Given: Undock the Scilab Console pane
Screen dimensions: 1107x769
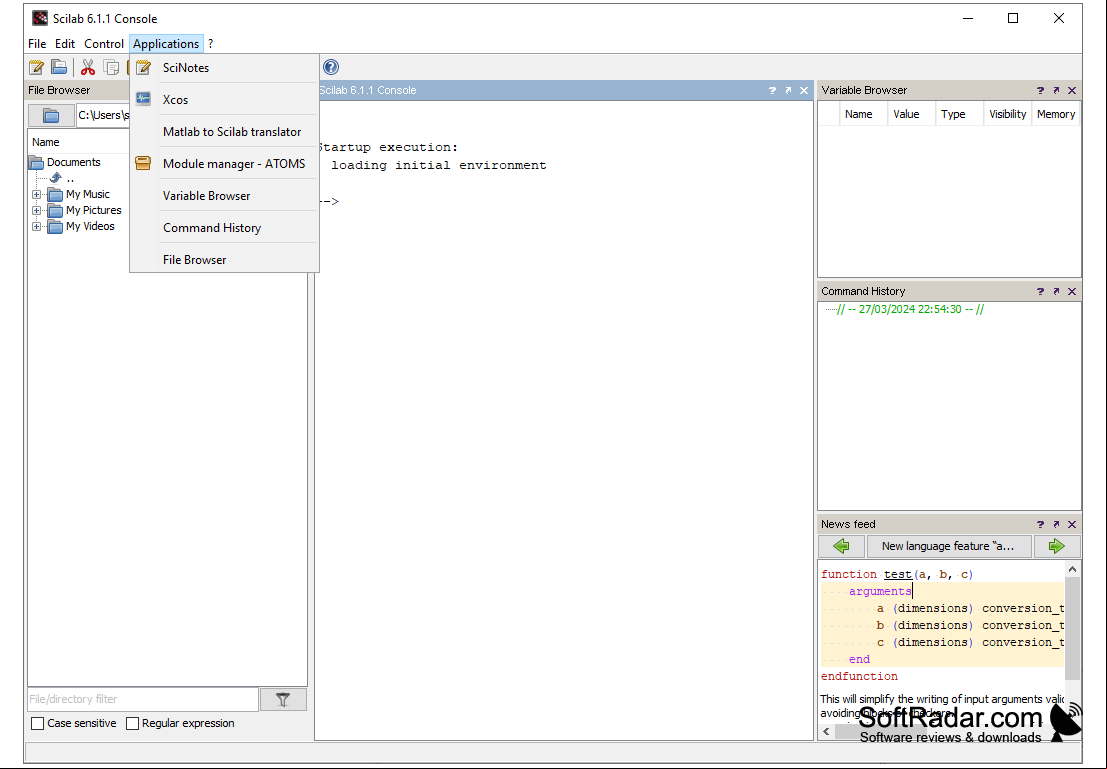Looking at the screenshot, I should point(788,90).
